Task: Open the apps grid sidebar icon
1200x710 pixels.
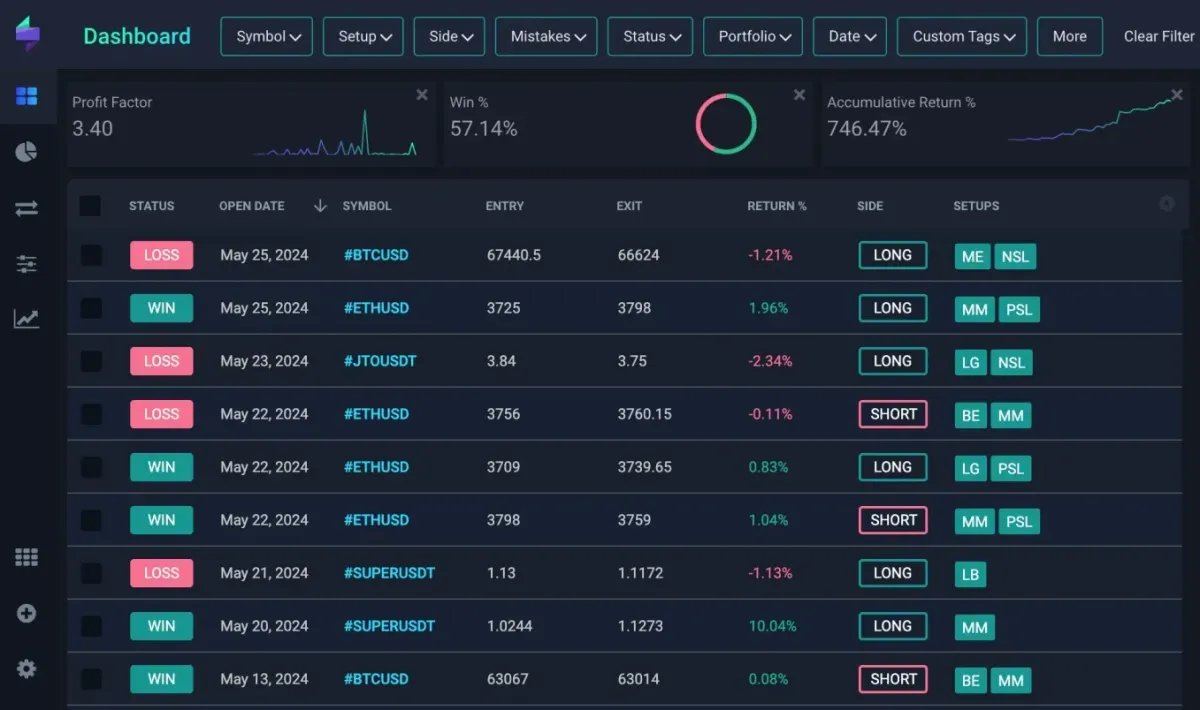Action: coord(27,558)
